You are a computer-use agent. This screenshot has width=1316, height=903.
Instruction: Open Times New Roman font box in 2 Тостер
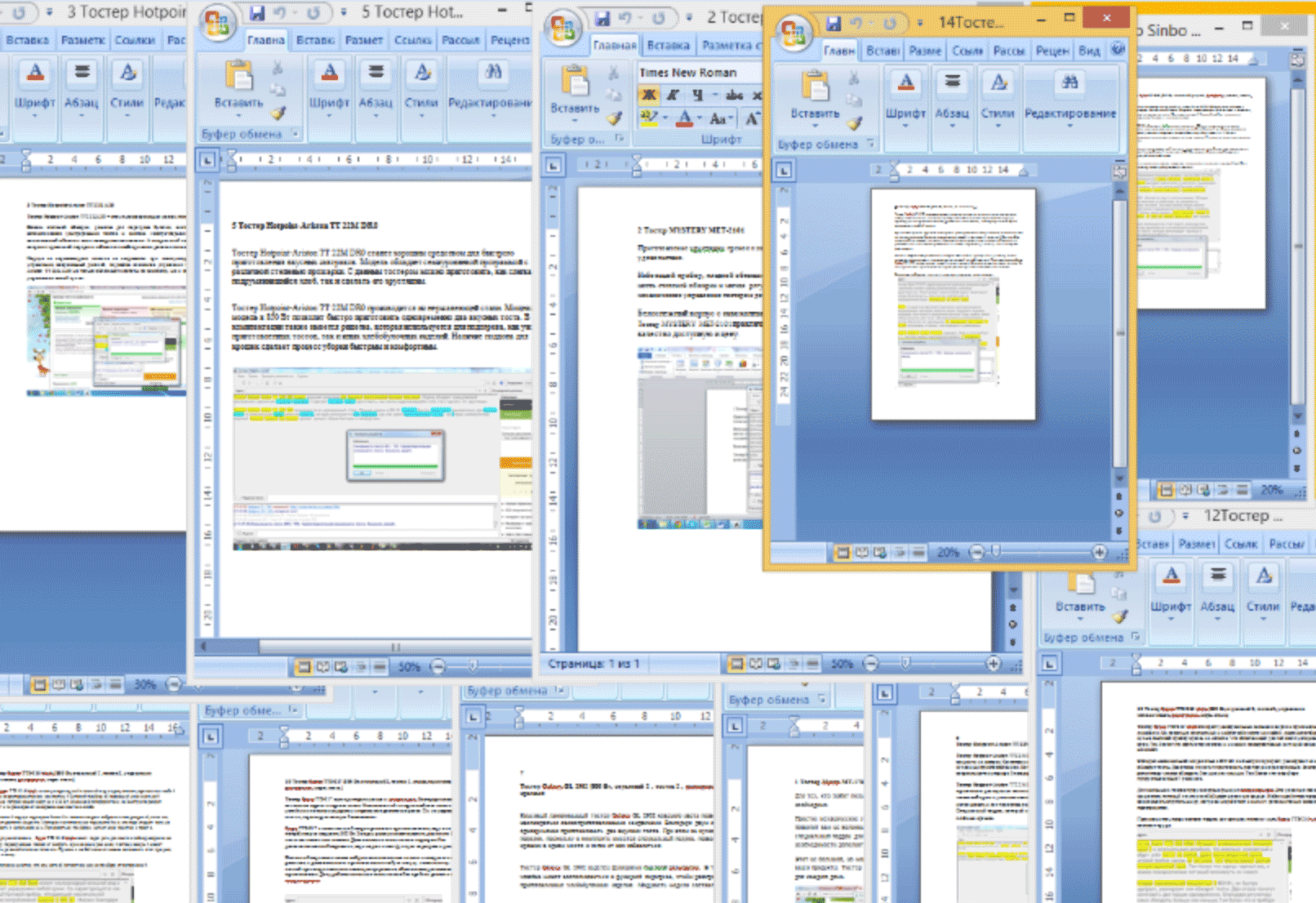coord(698,72)
